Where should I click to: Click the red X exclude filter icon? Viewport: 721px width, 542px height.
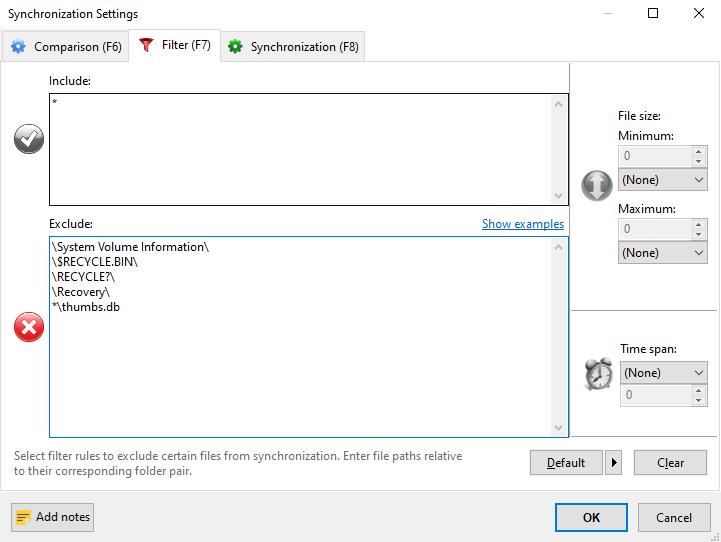point(29,327)
